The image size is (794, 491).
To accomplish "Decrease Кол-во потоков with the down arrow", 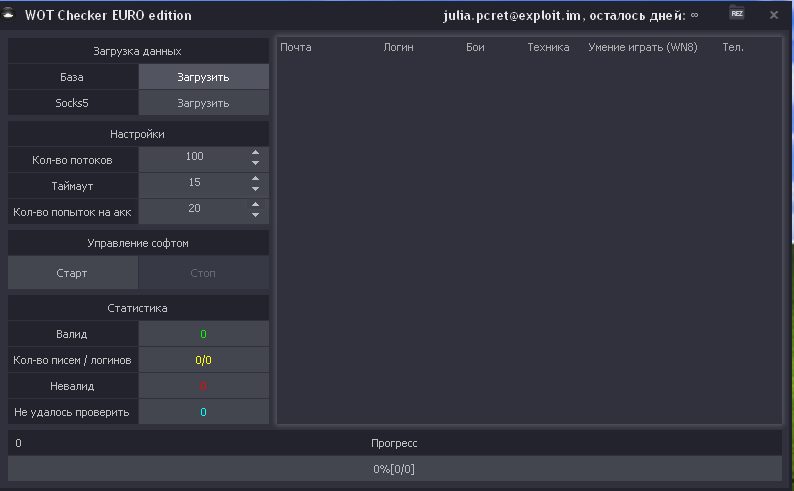I will (x=255, y=164).
